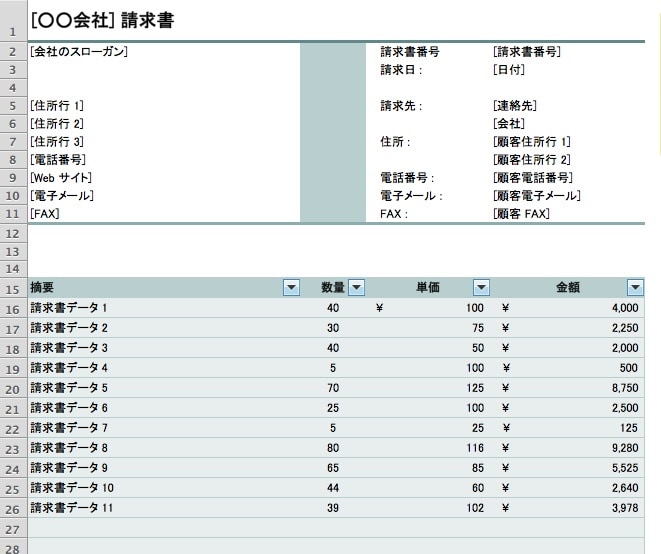Click the quantity 44 cell
This screenshot has width=661, height=554.
(x=333, y=488)
